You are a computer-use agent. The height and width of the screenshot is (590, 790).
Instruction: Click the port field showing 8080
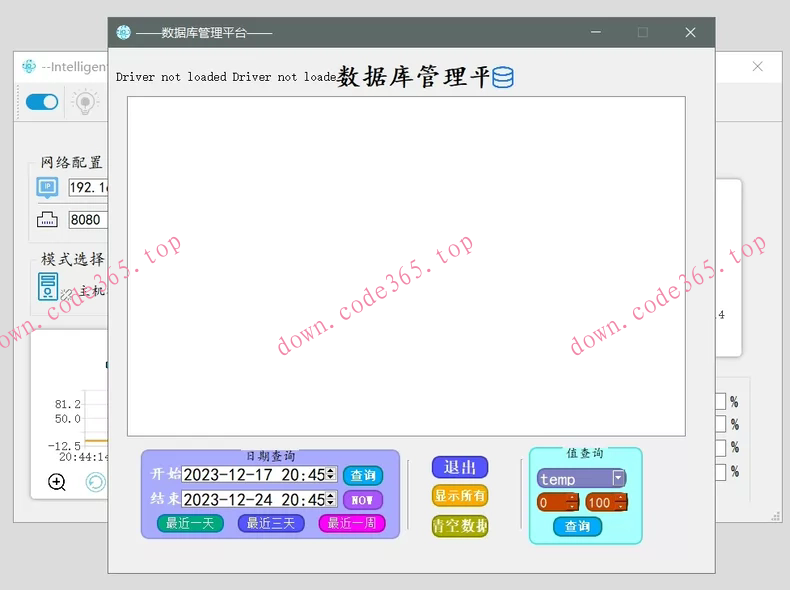pyautogui.click(x=88, y=220)
